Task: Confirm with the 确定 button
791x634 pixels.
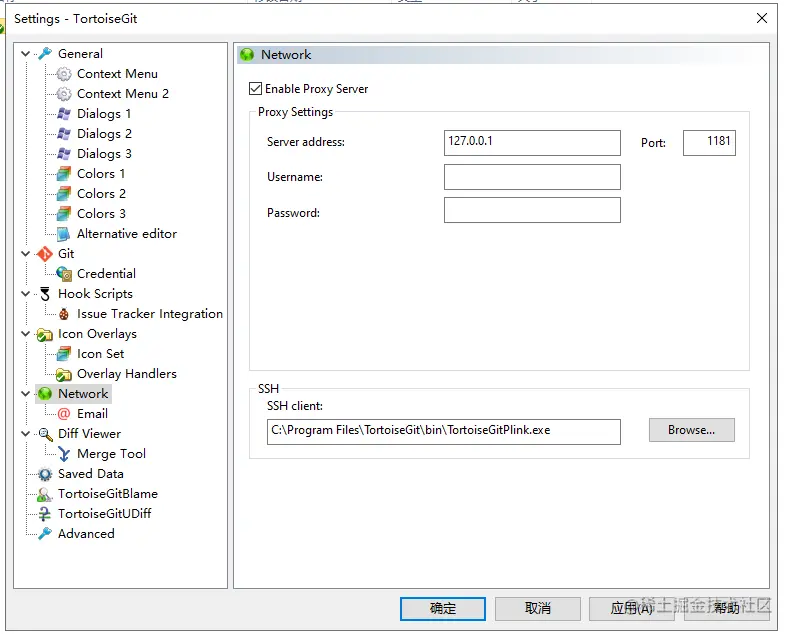Action: tap(442, 609)
